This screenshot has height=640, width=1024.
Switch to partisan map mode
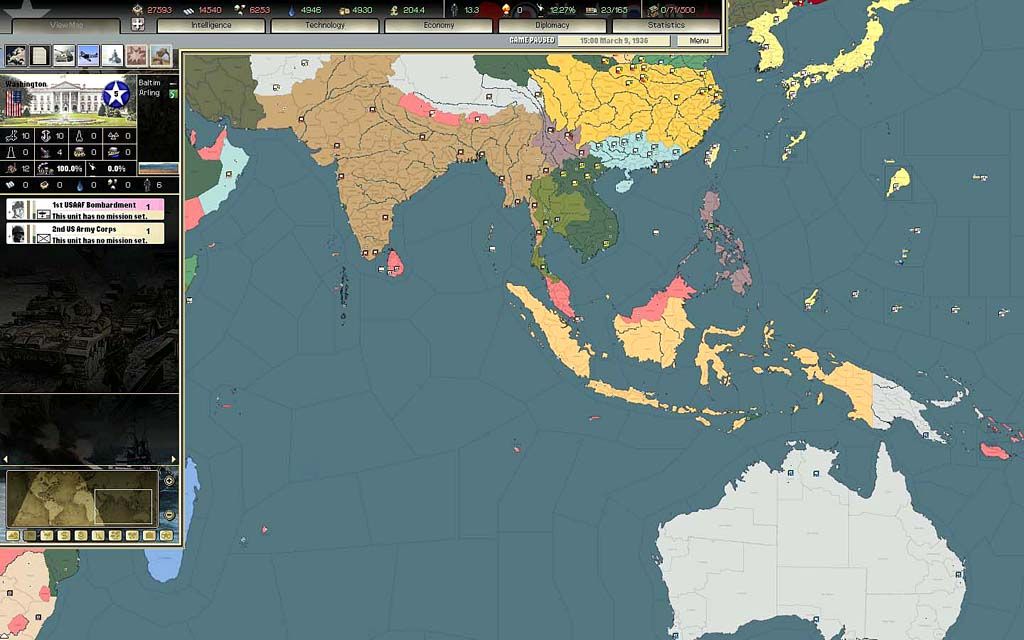click(x=98, y=536)
